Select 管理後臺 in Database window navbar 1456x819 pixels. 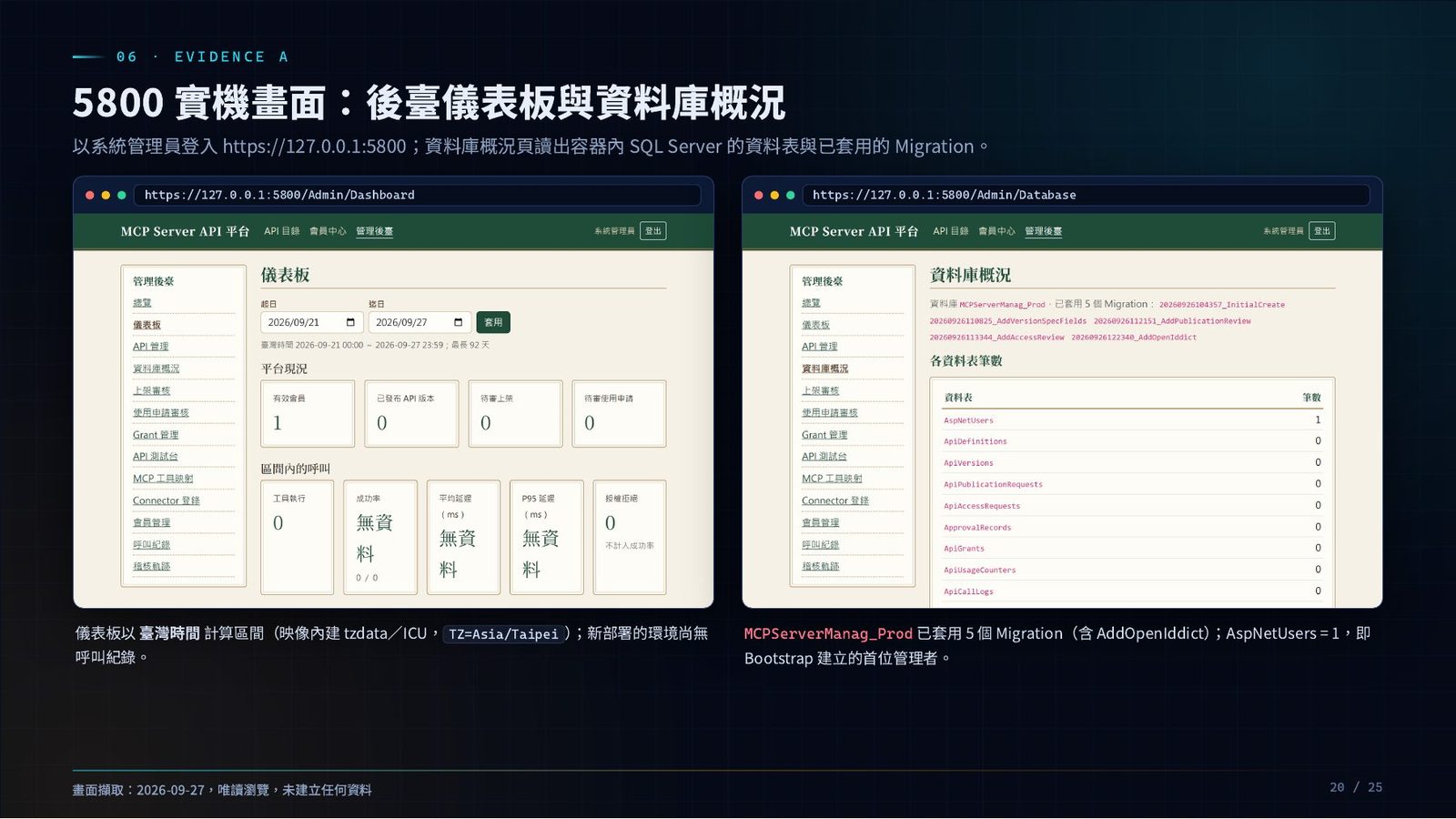(x=1043, y=231)
